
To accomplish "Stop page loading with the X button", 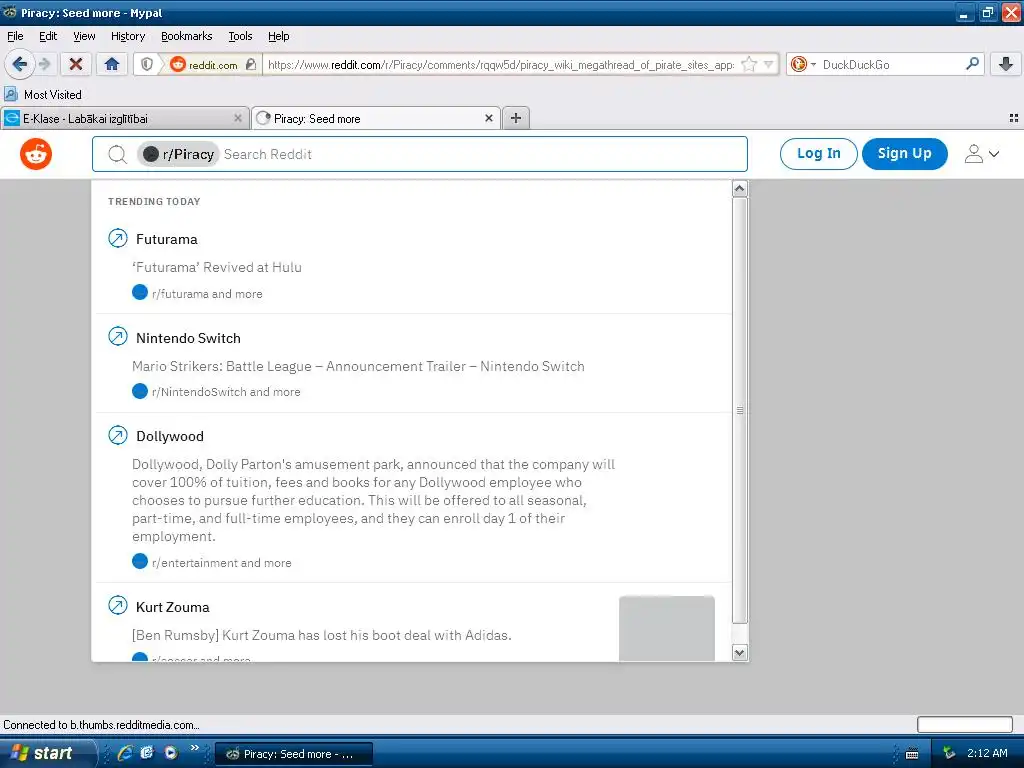I will pos(76,64).
